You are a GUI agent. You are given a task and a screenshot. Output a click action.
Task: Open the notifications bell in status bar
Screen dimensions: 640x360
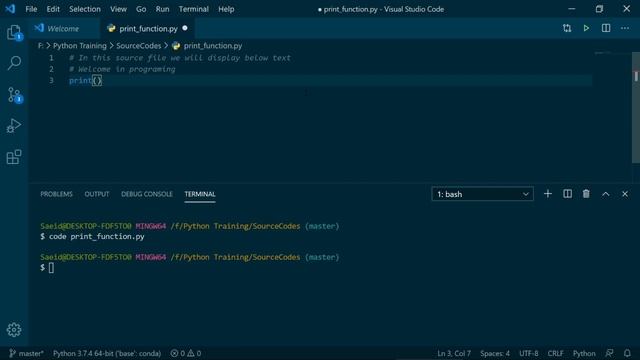click(x=627, y=353)
